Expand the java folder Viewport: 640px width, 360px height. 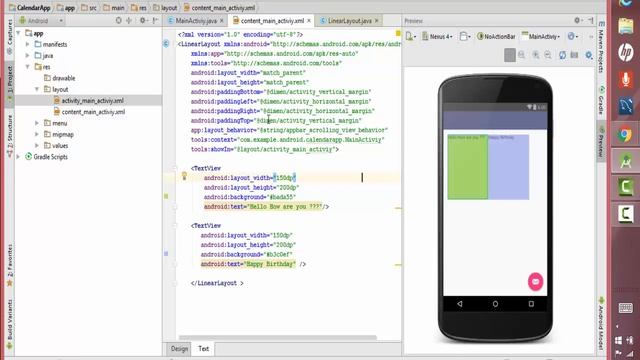27,56
